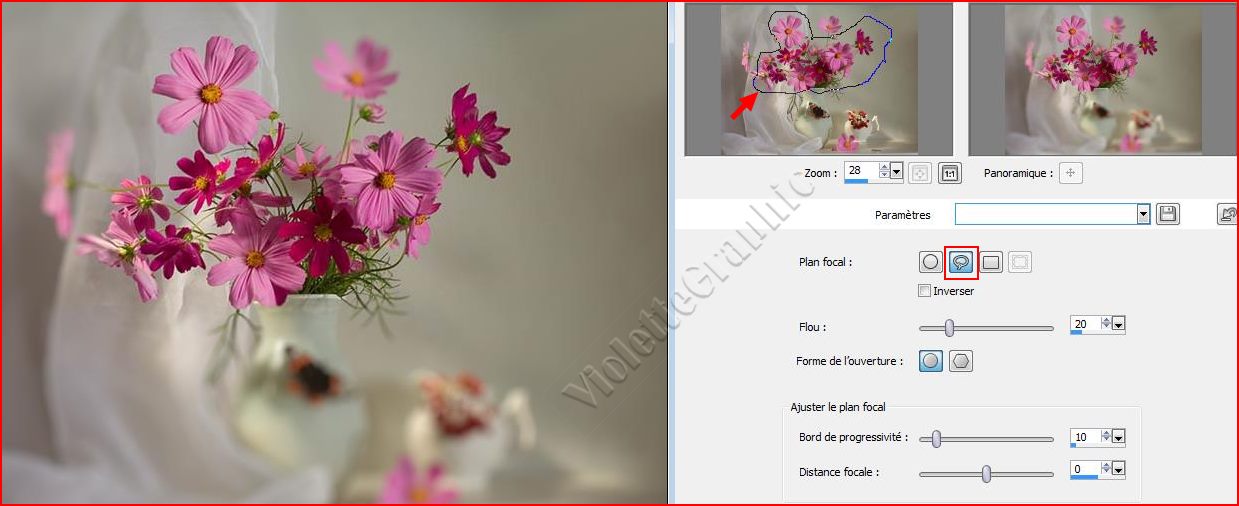Expand the Flou value dropdown arrow
This screenshot has height=506, width=1239.
click(x=1119, y=324)
